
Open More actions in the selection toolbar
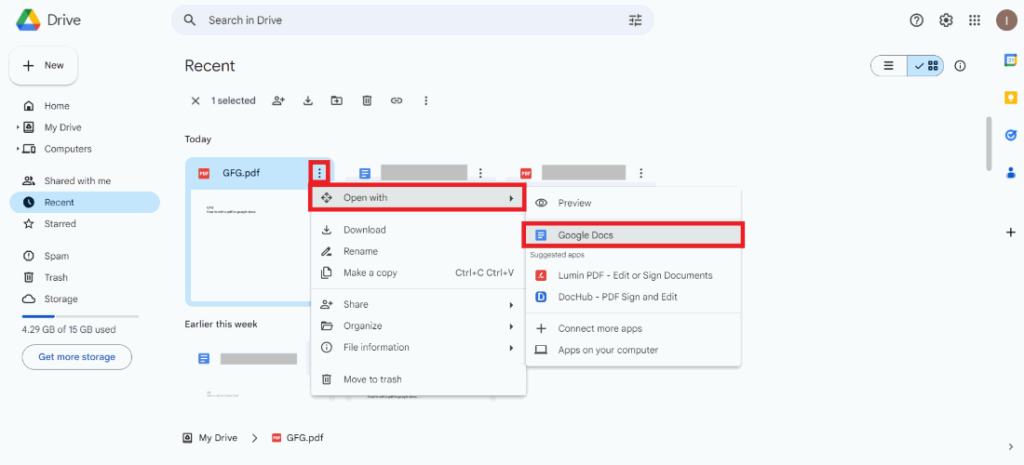click(x=426, y=101)
